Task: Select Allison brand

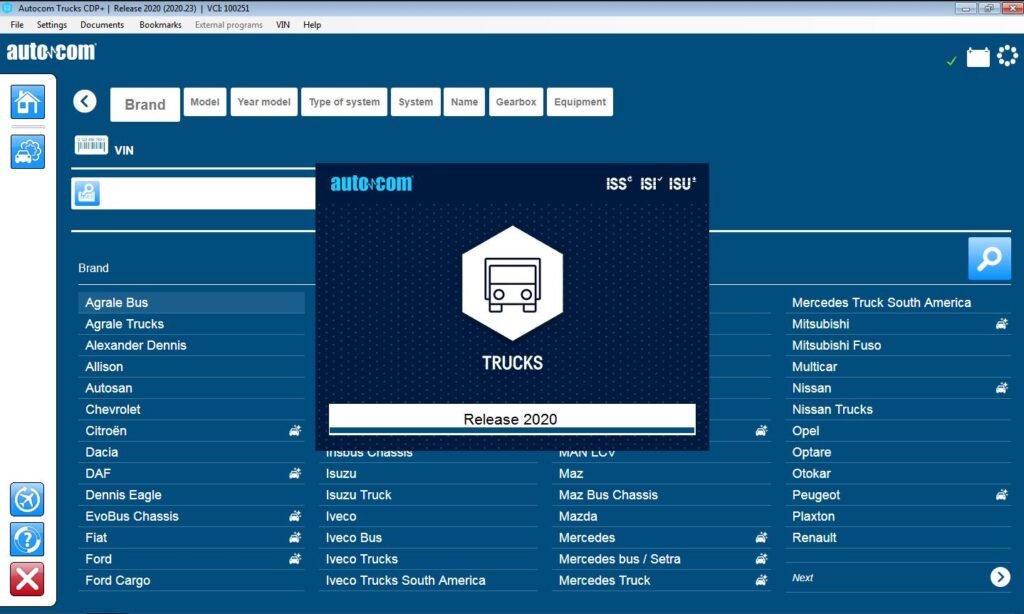Action: [x=191, y=366]
